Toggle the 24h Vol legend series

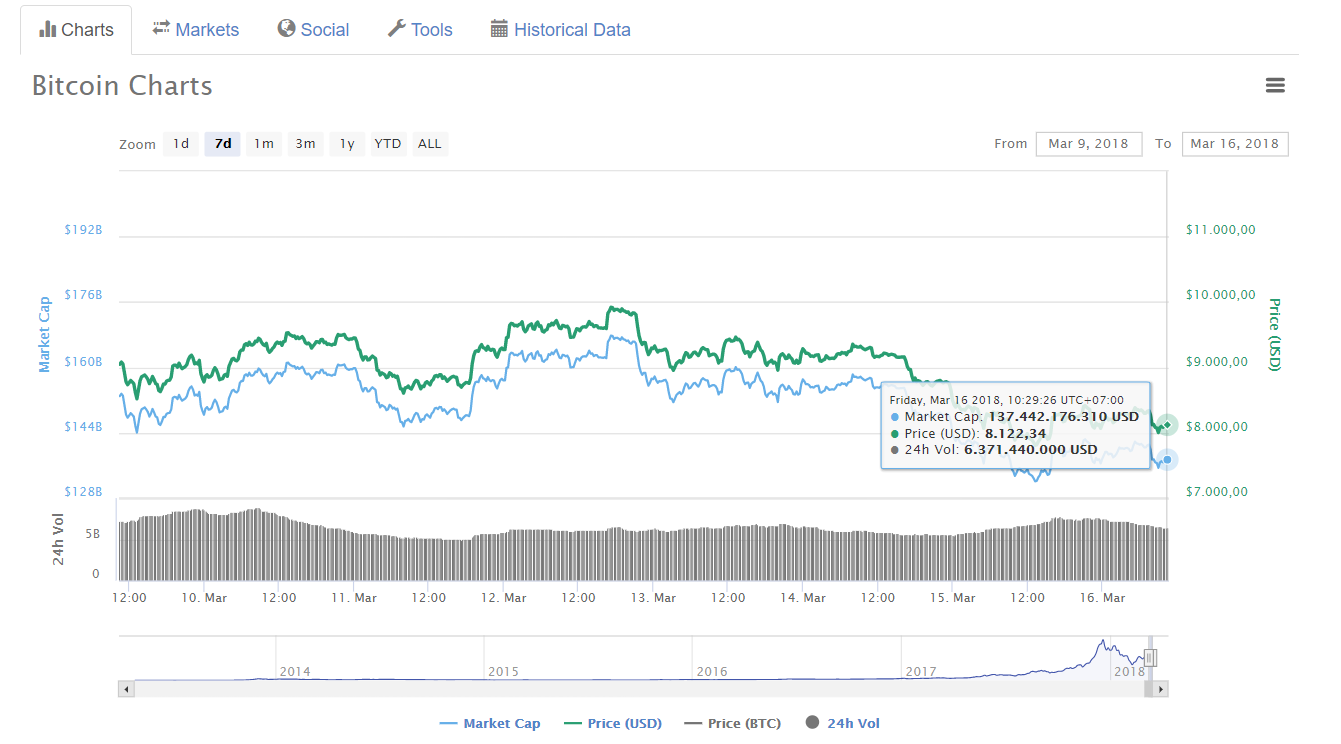tap(843, 723)
